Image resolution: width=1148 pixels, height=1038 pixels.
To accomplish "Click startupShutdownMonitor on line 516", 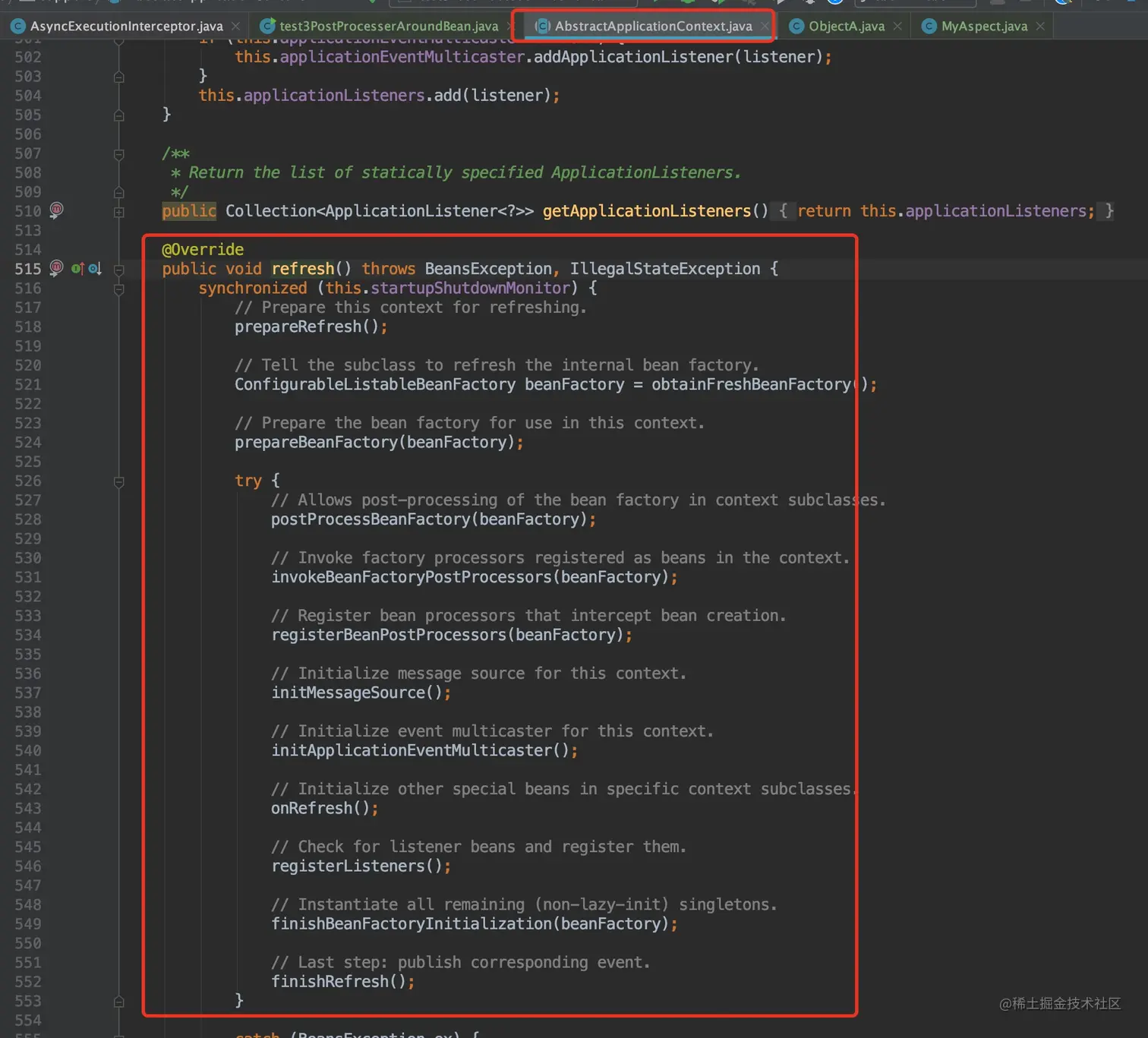I will 470,288.
